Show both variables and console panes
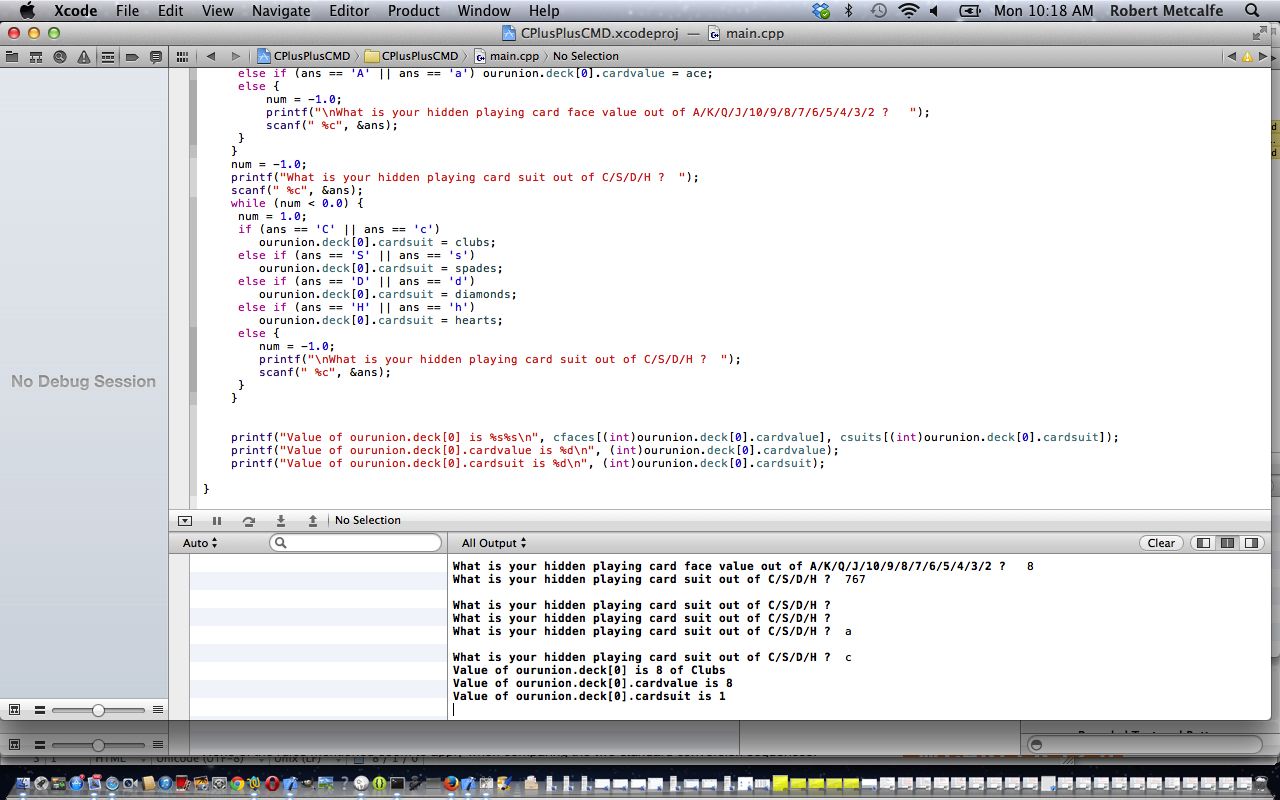The width and height of the screenshot is (1280, 800). [1227, 543]
